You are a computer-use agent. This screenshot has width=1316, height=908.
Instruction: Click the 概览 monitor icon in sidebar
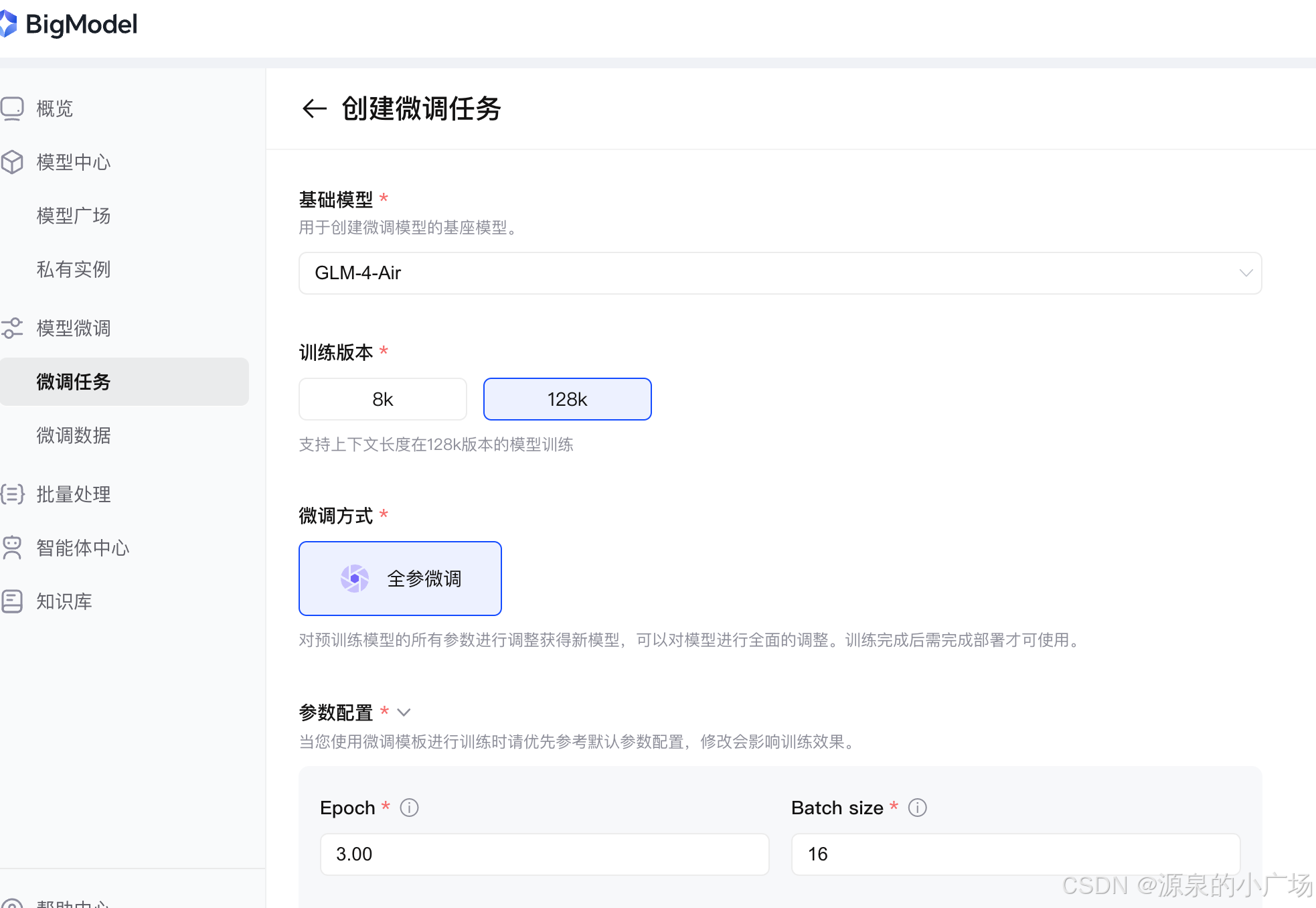(x=12, y=108)
